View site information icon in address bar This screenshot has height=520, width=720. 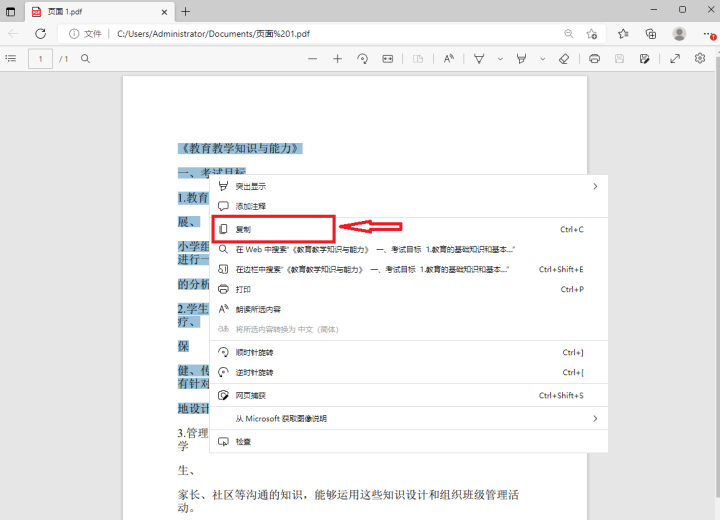73,34
